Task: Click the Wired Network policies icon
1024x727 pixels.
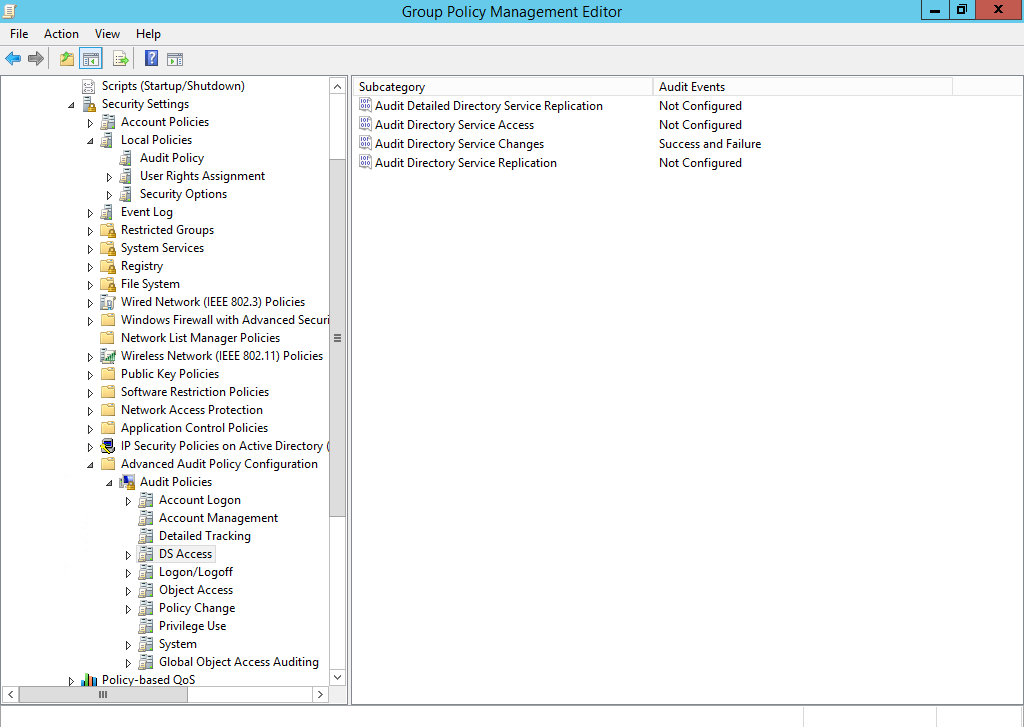Action: click(108, 302)
